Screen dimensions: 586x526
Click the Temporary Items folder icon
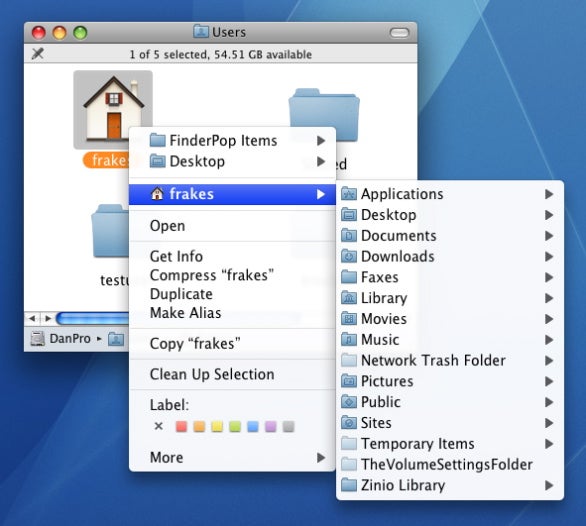point(349,443)
